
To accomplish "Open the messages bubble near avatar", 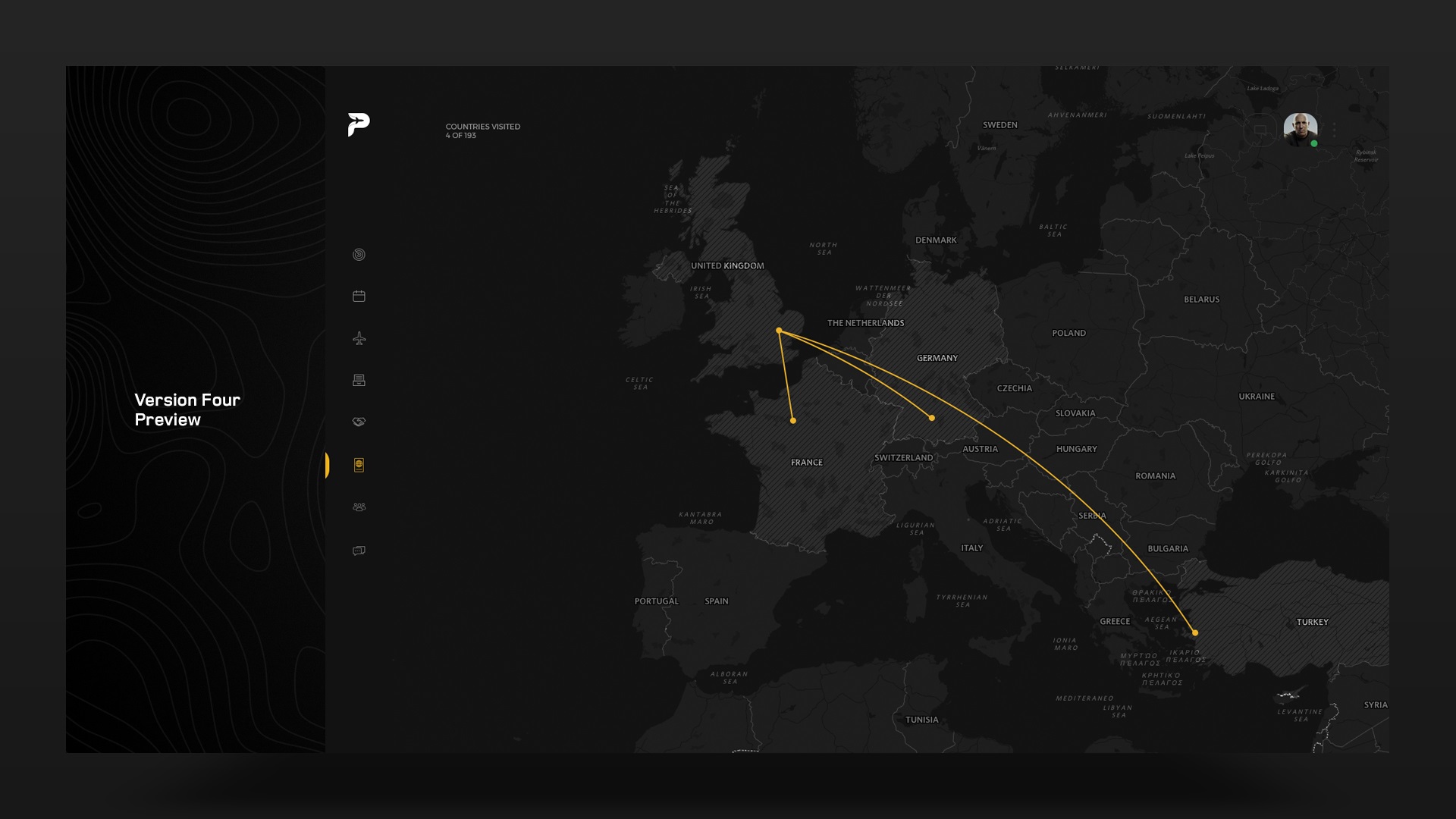I will (x=1260, y=130).
